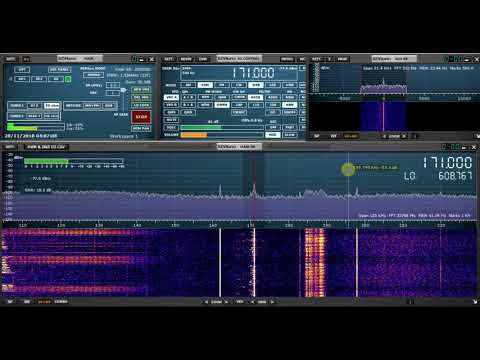
Task: Toggle the LO LOCK button
Action: (x=141, y=106)
